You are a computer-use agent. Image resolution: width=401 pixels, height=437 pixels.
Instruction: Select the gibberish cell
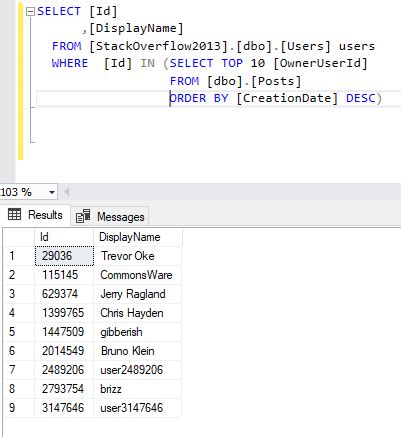(138, 332)
